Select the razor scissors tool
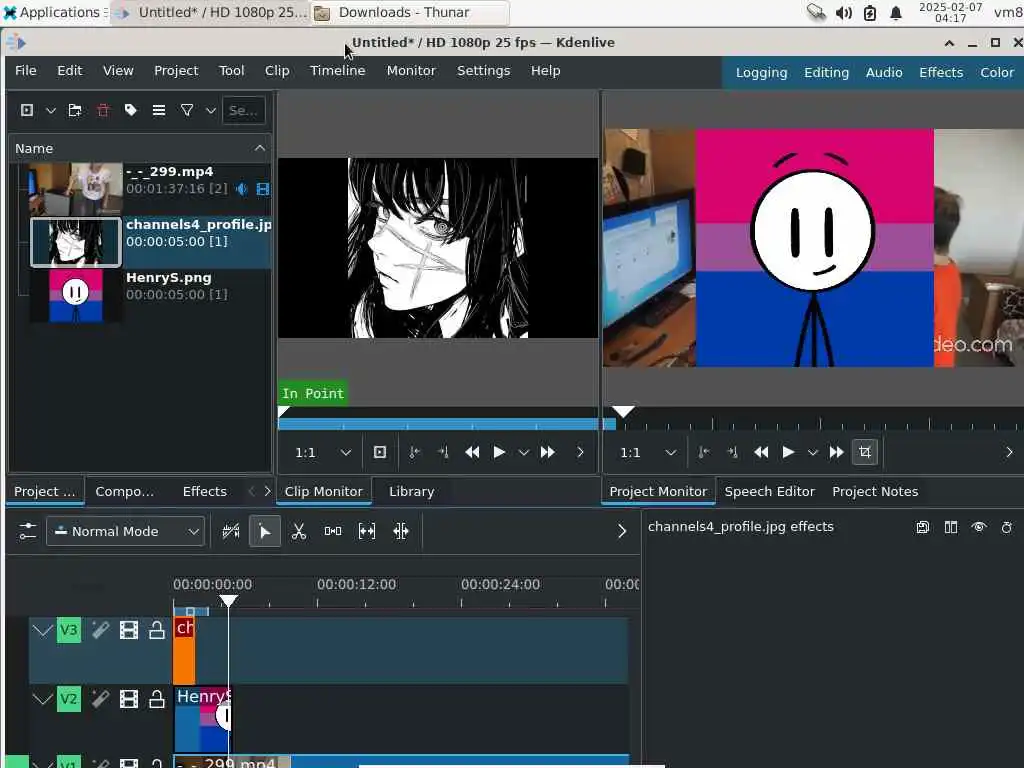The width and height of the screenshot is (1024, 768). 299,532
